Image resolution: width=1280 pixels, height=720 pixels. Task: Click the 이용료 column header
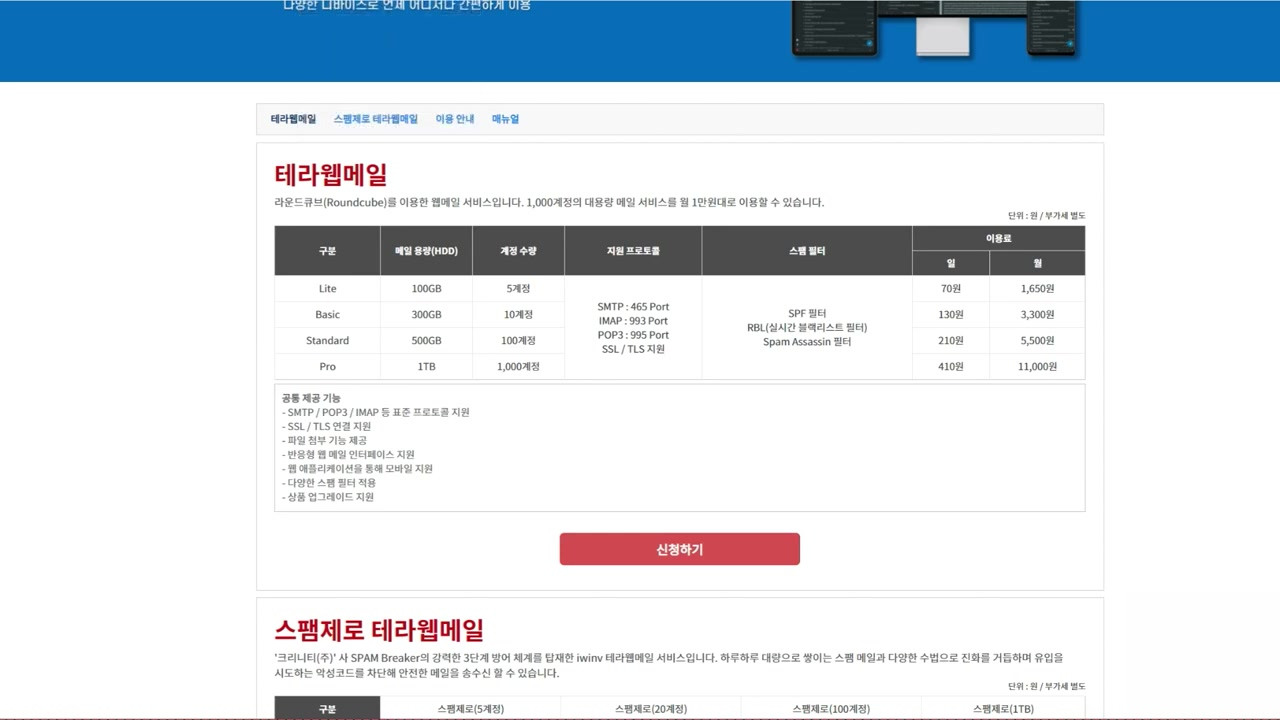click(999, 238)
